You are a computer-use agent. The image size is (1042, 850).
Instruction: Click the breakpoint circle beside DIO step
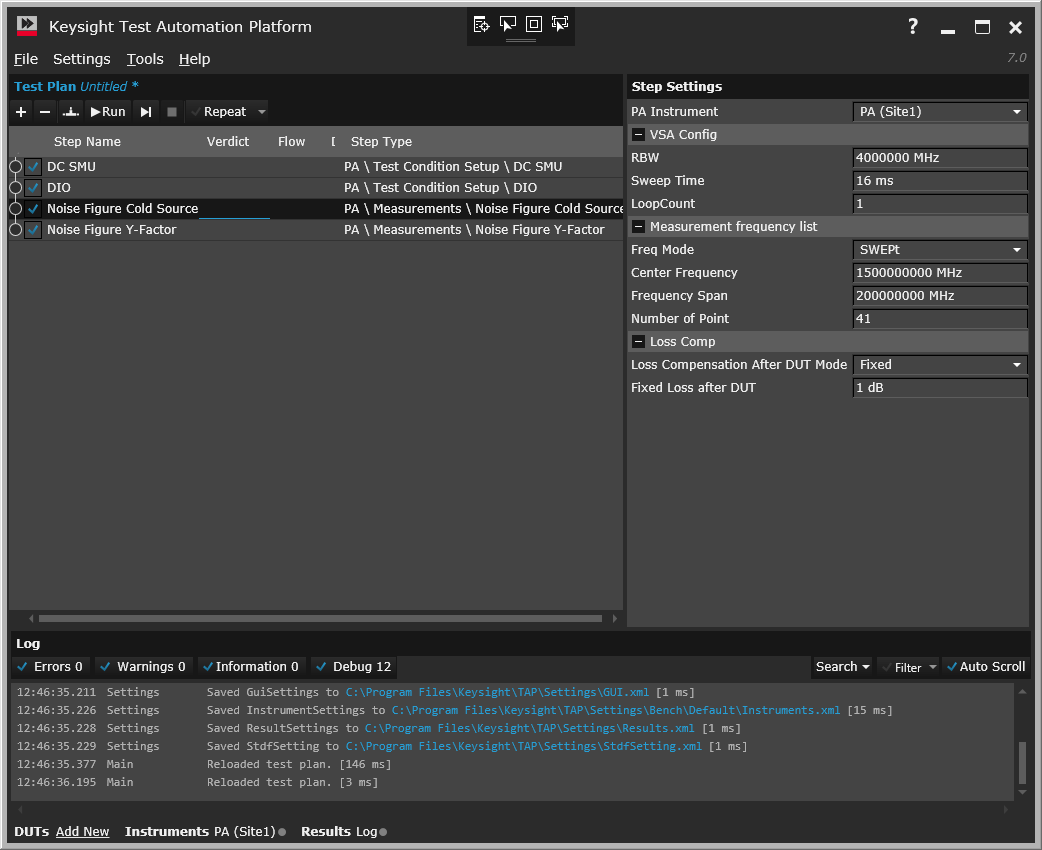(x=15, y=187)
